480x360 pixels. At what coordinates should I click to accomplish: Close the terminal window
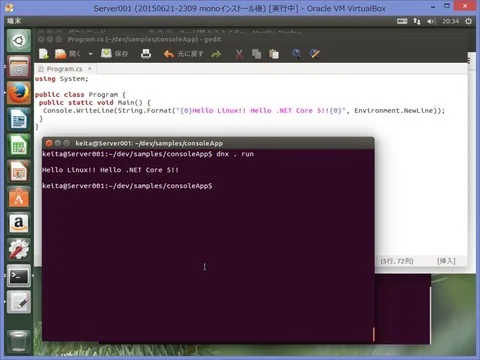(x=49, y=143)
